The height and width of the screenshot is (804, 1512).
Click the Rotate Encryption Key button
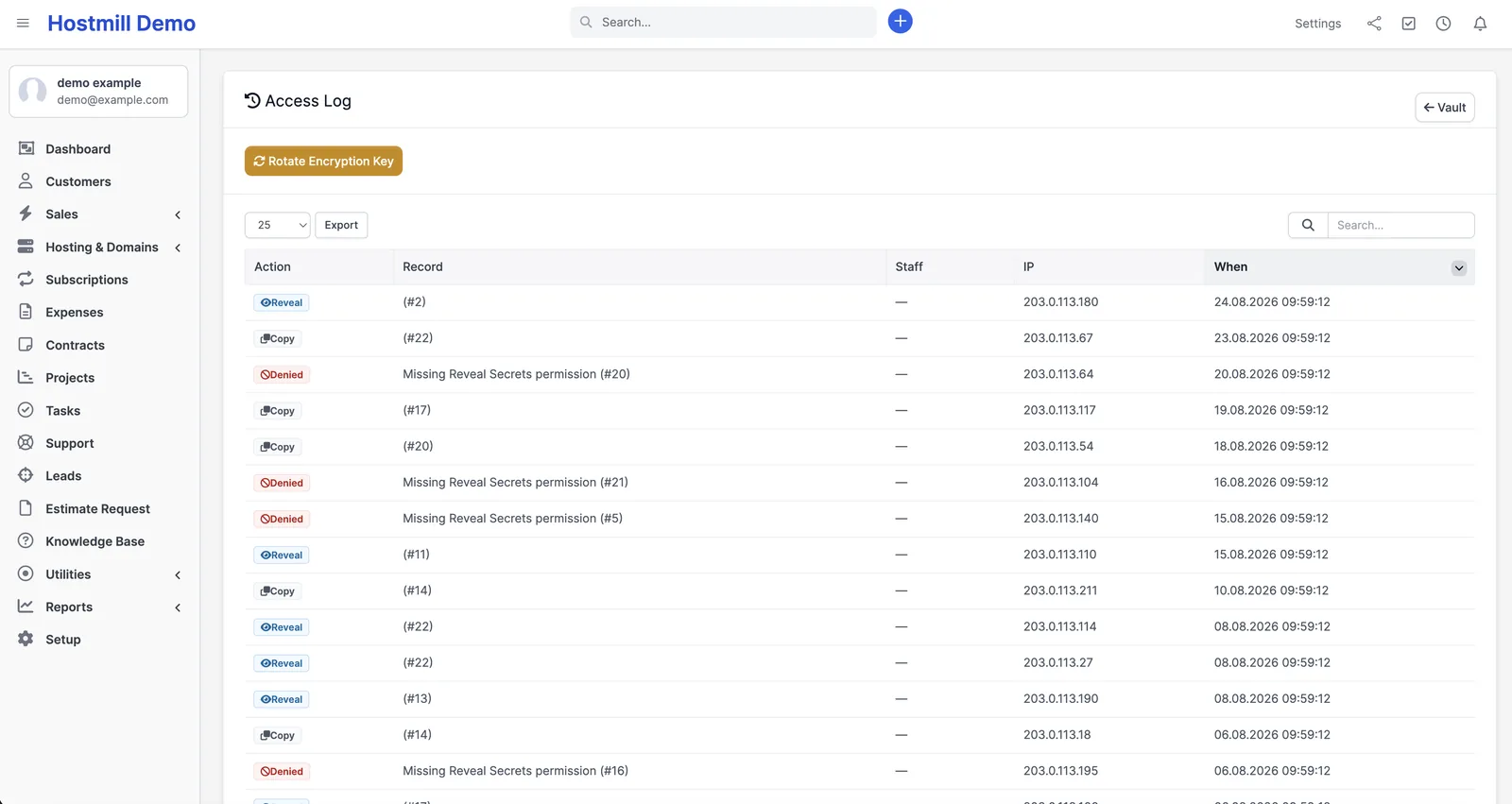pyautogui.click(x=323, y=161)
